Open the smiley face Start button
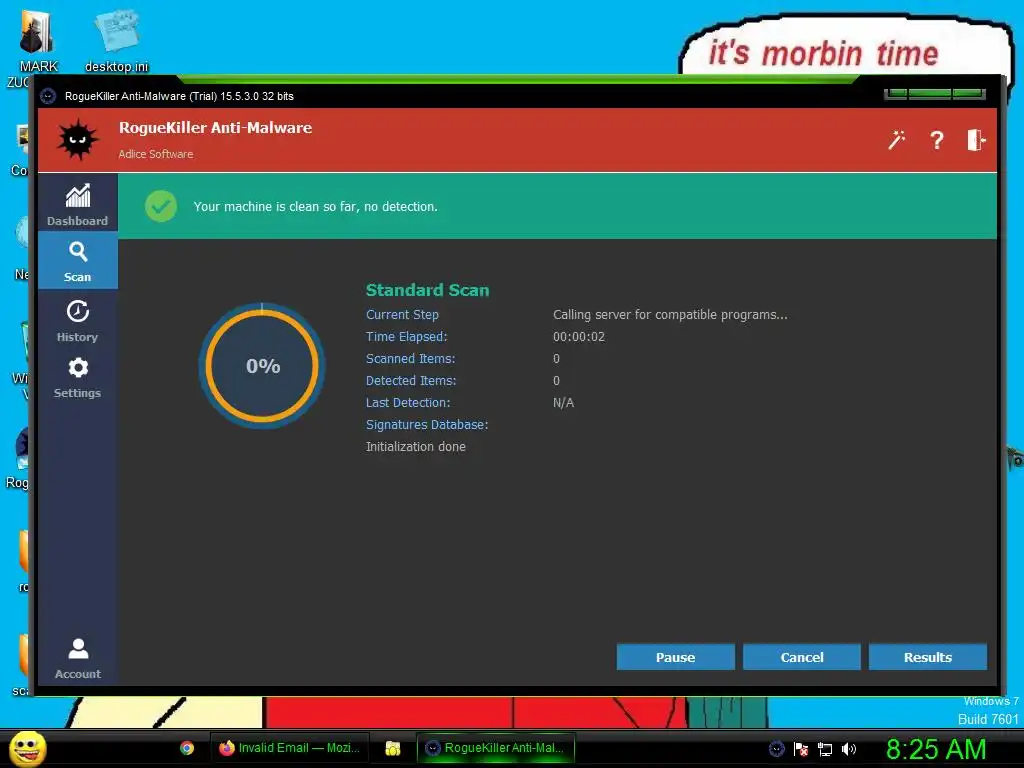This screenshot has width=1024, height=768. 27,748
